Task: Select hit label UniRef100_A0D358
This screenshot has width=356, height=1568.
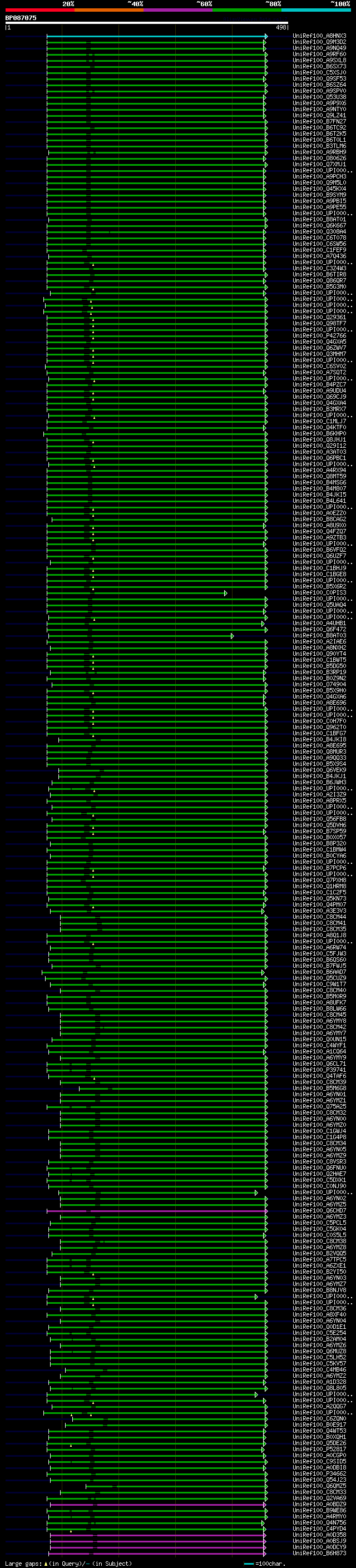Action: click(319, 1535)
